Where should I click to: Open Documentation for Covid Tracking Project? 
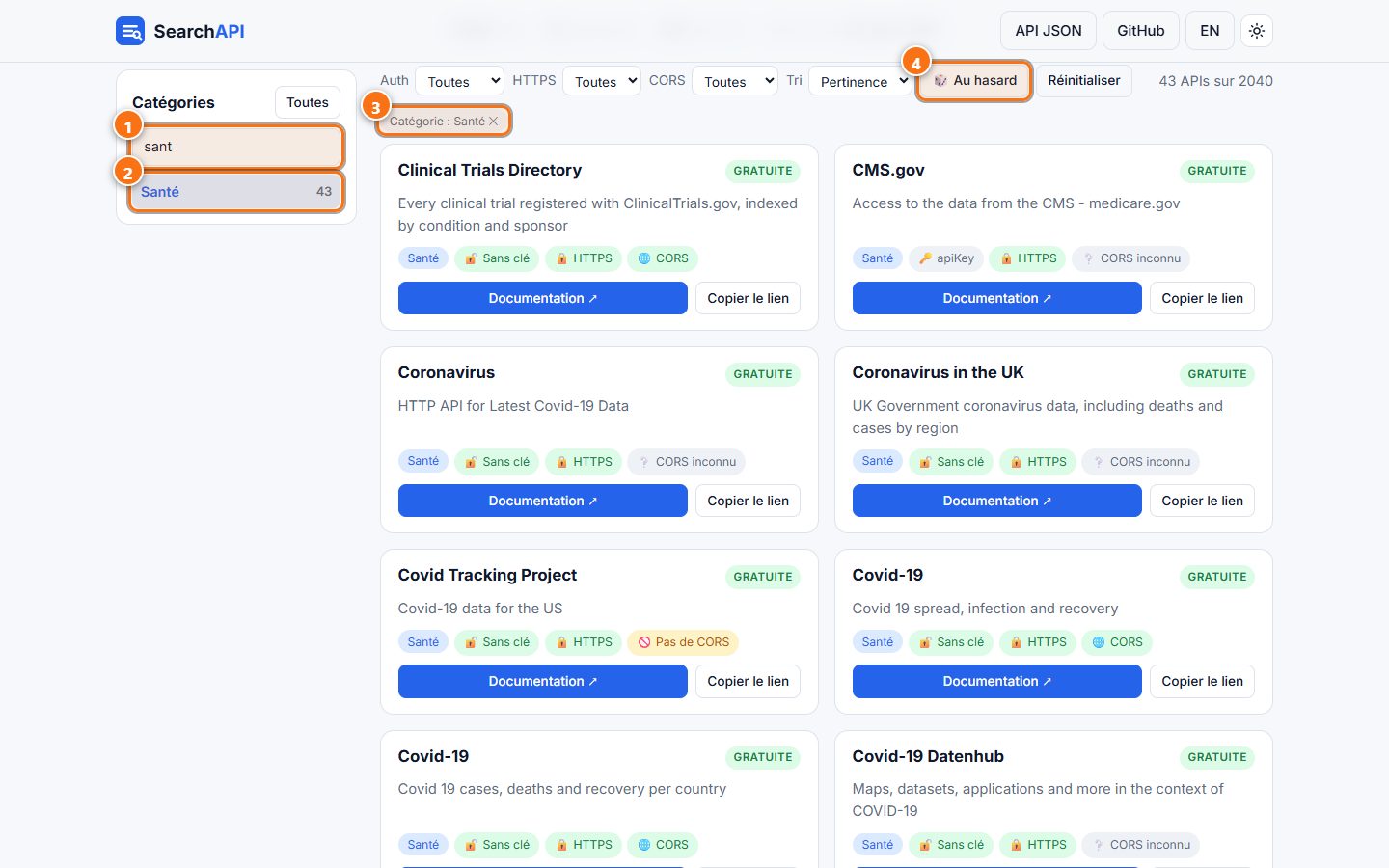542,681
